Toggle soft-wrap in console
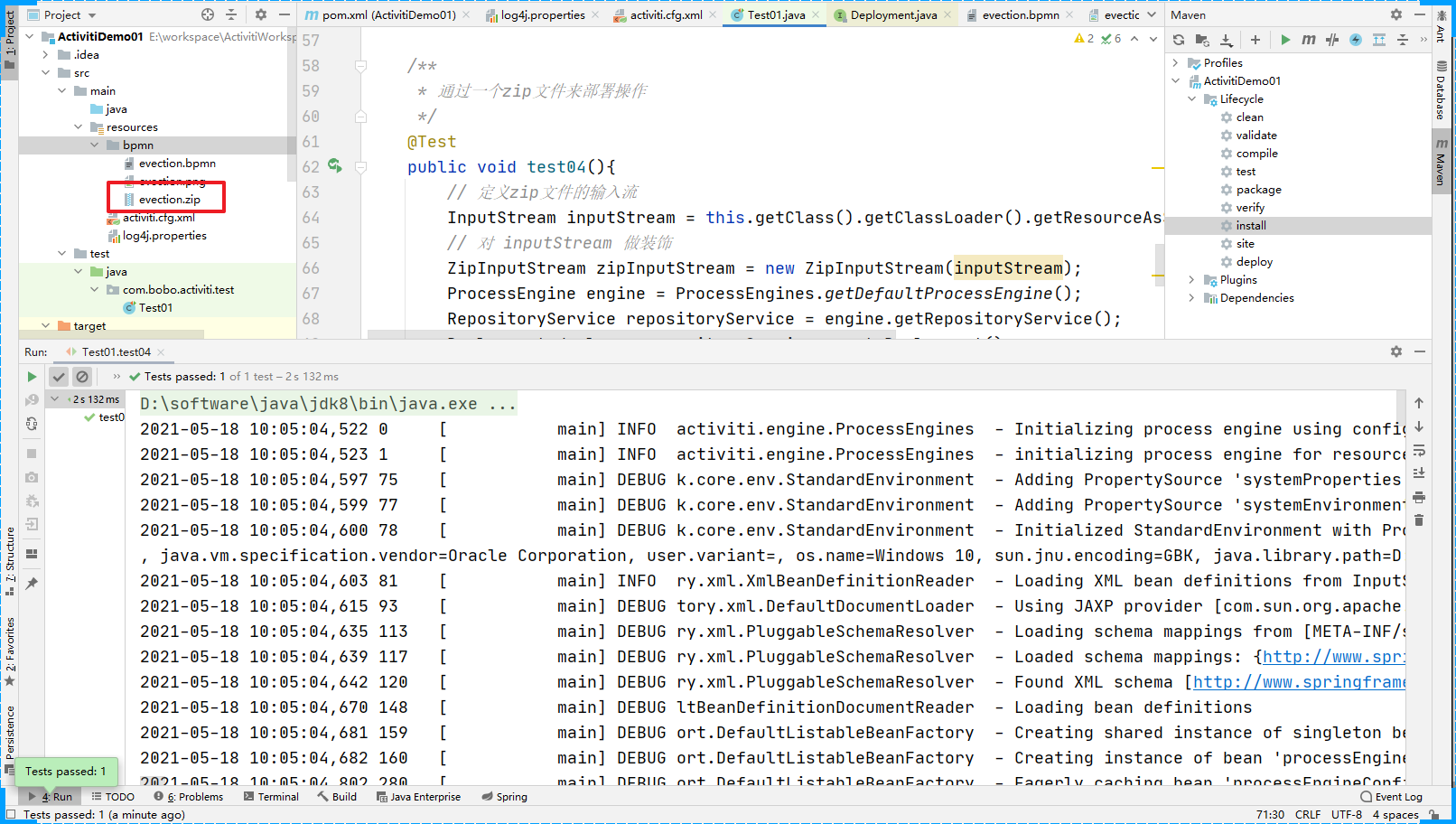This screenshot has height=824, width=1456. (x=1419, y=450)
